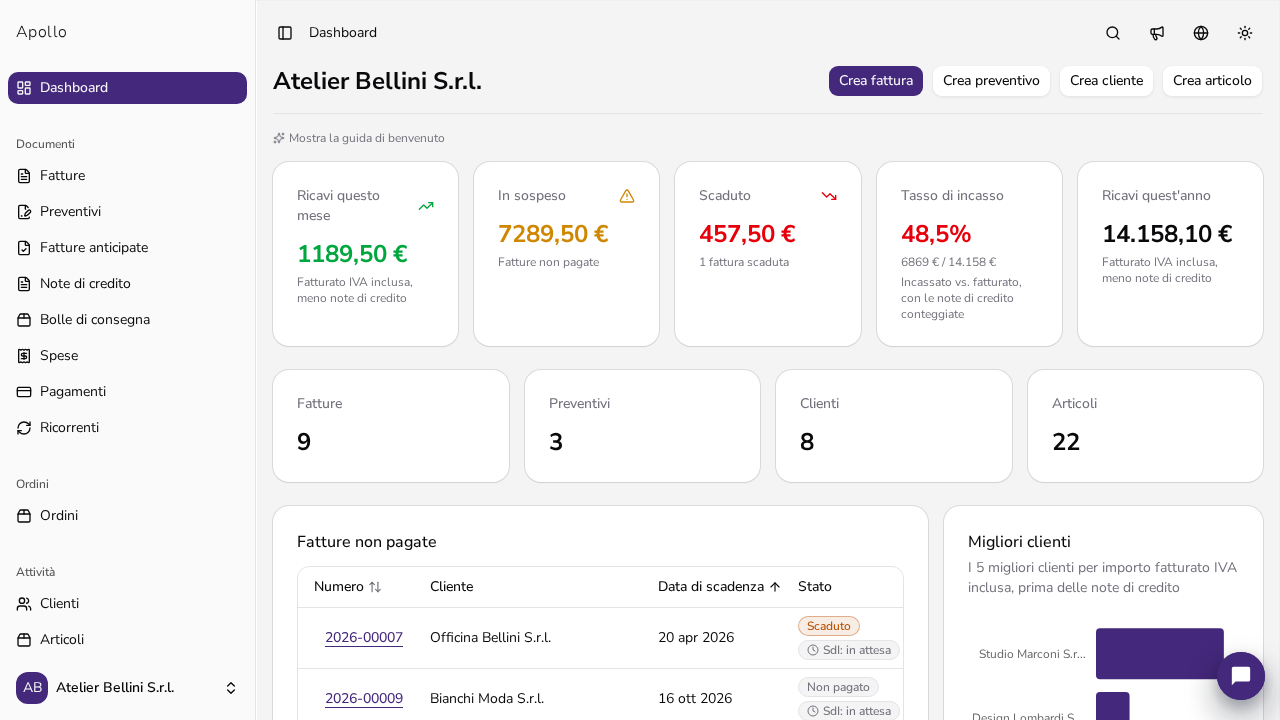
Task: Expand the Atelier Bellini S.r.l. company switcher
Action: (x=127, y=688)
